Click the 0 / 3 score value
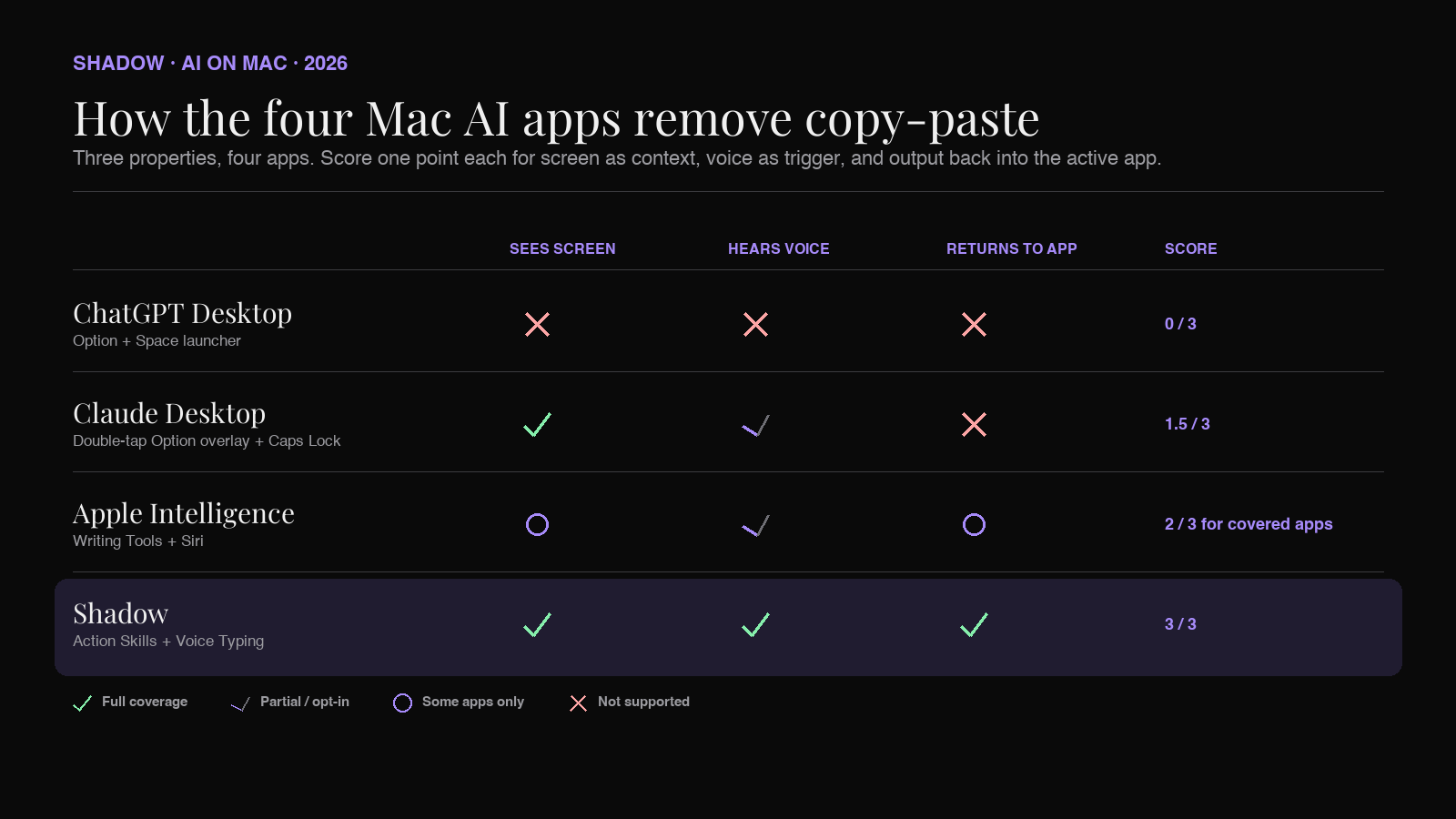1456x819 pixels. (x=1180, y=324)
